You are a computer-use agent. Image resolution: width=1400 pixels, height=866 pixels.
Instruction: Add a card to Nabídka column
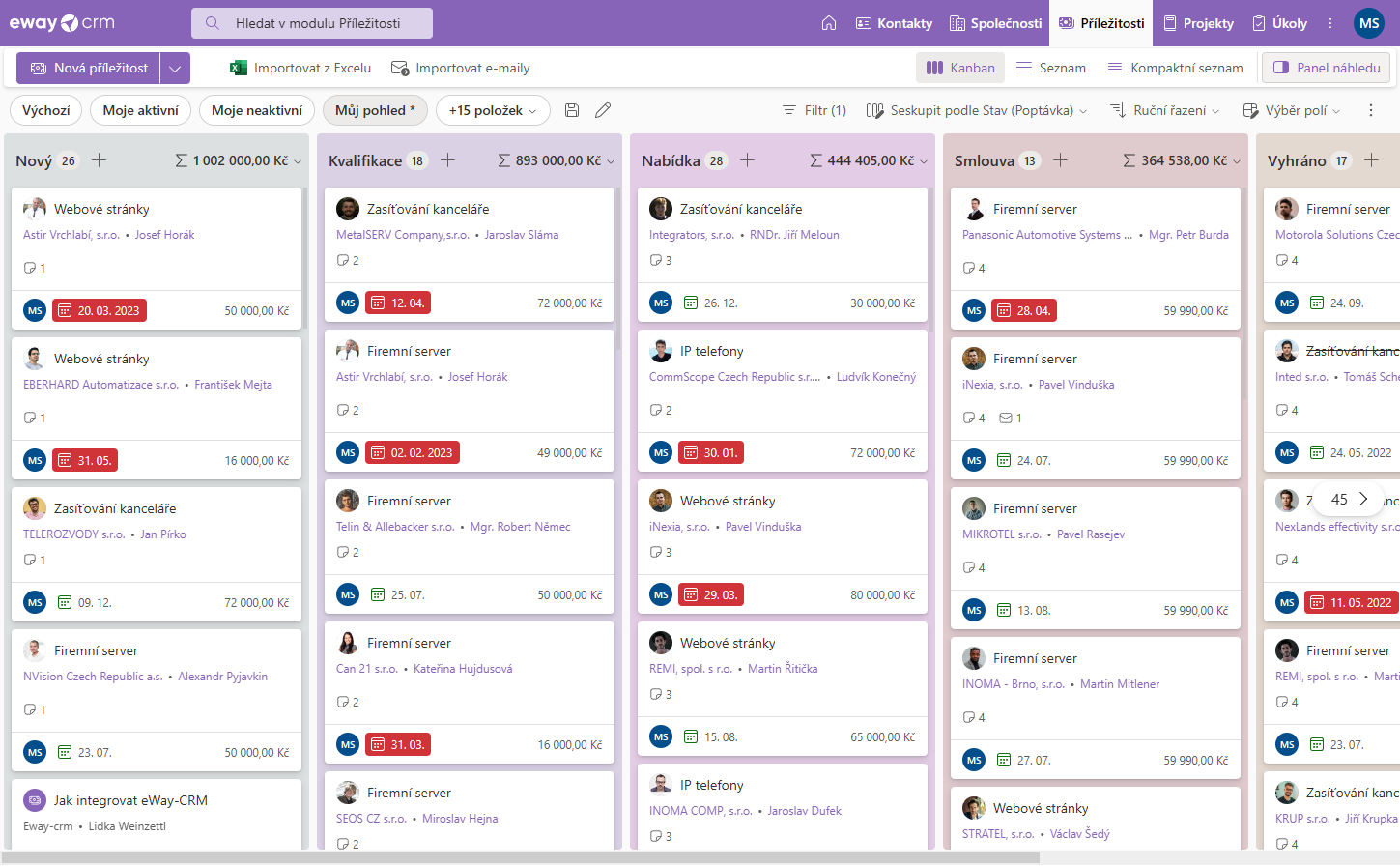747,160
